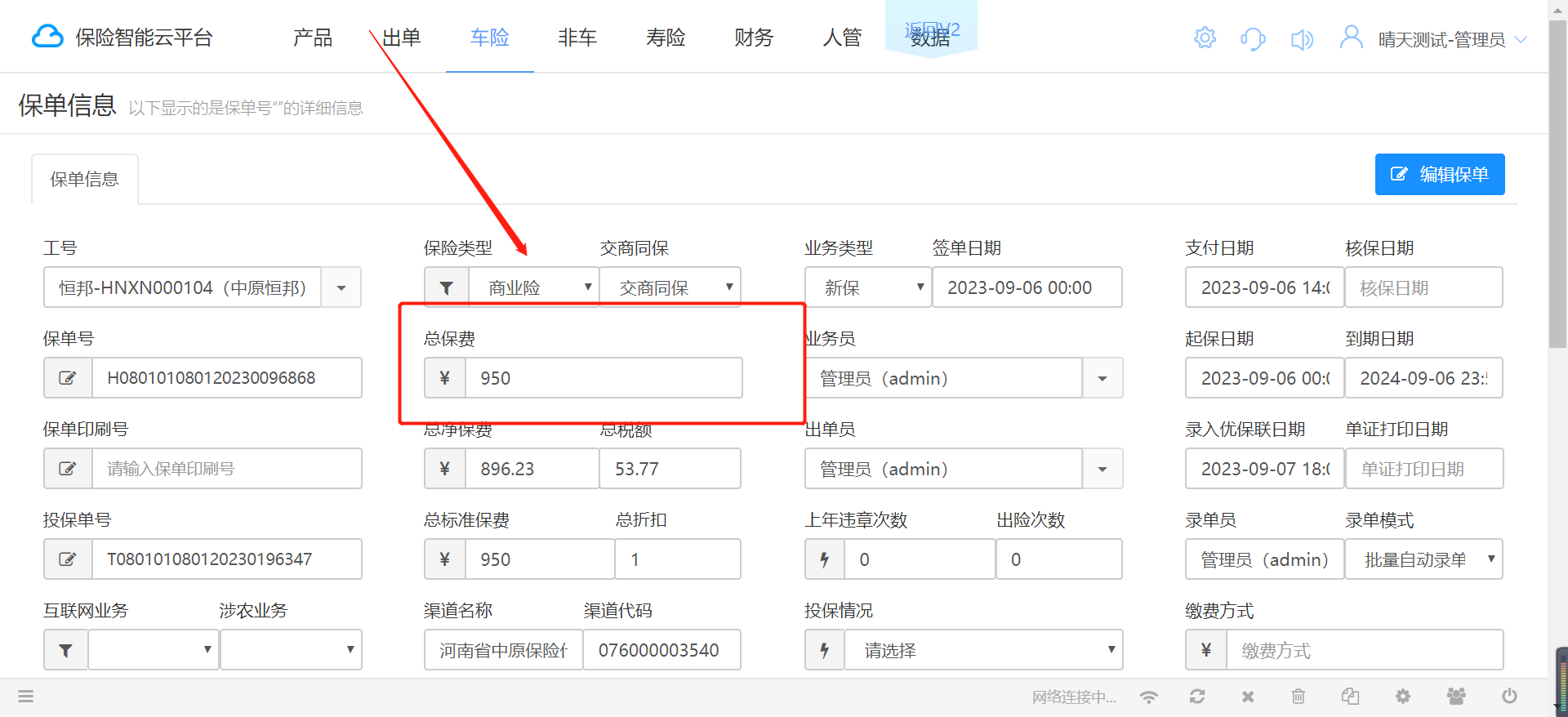The image size is (1568, 717).
Task: Click the vertical page scrollbar
Action: 1558,184
